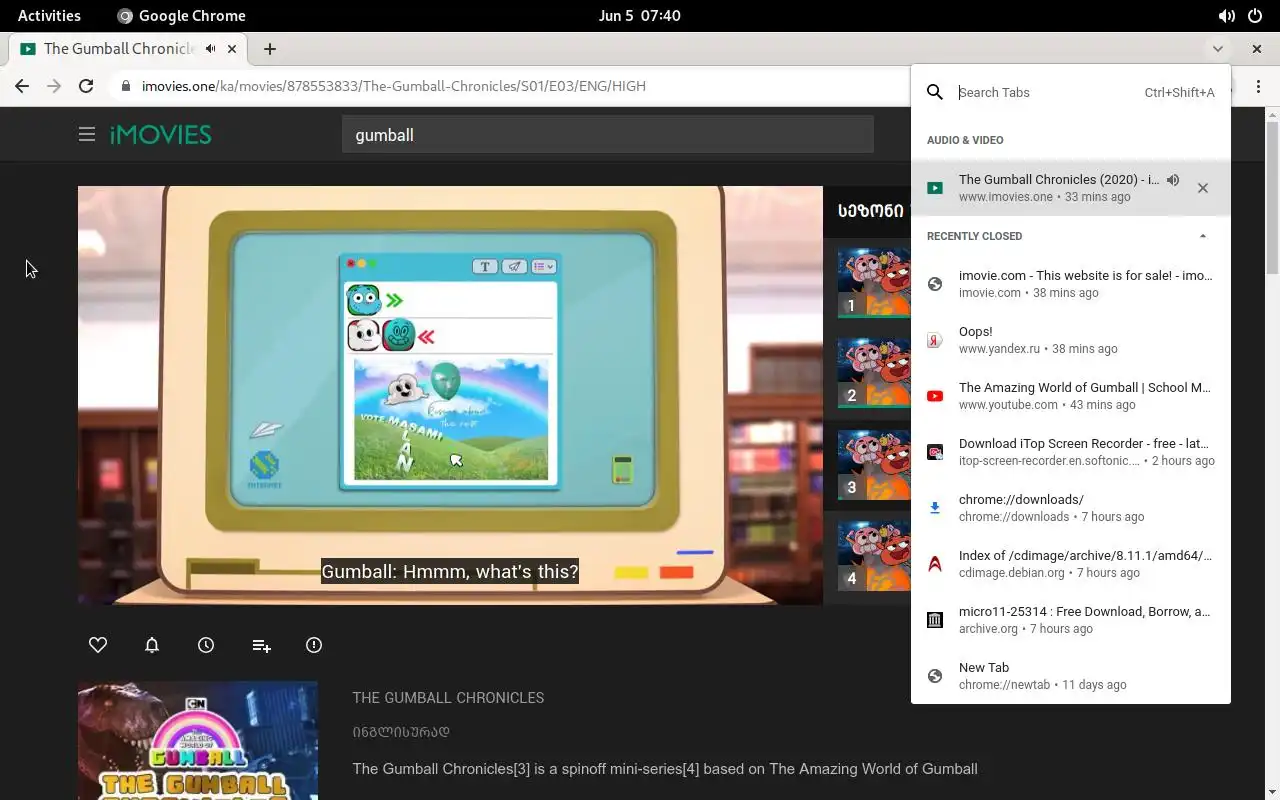This screenshot has height=800, width=1280.
Task: Click the address bar URL
Action: pos(394,86)
